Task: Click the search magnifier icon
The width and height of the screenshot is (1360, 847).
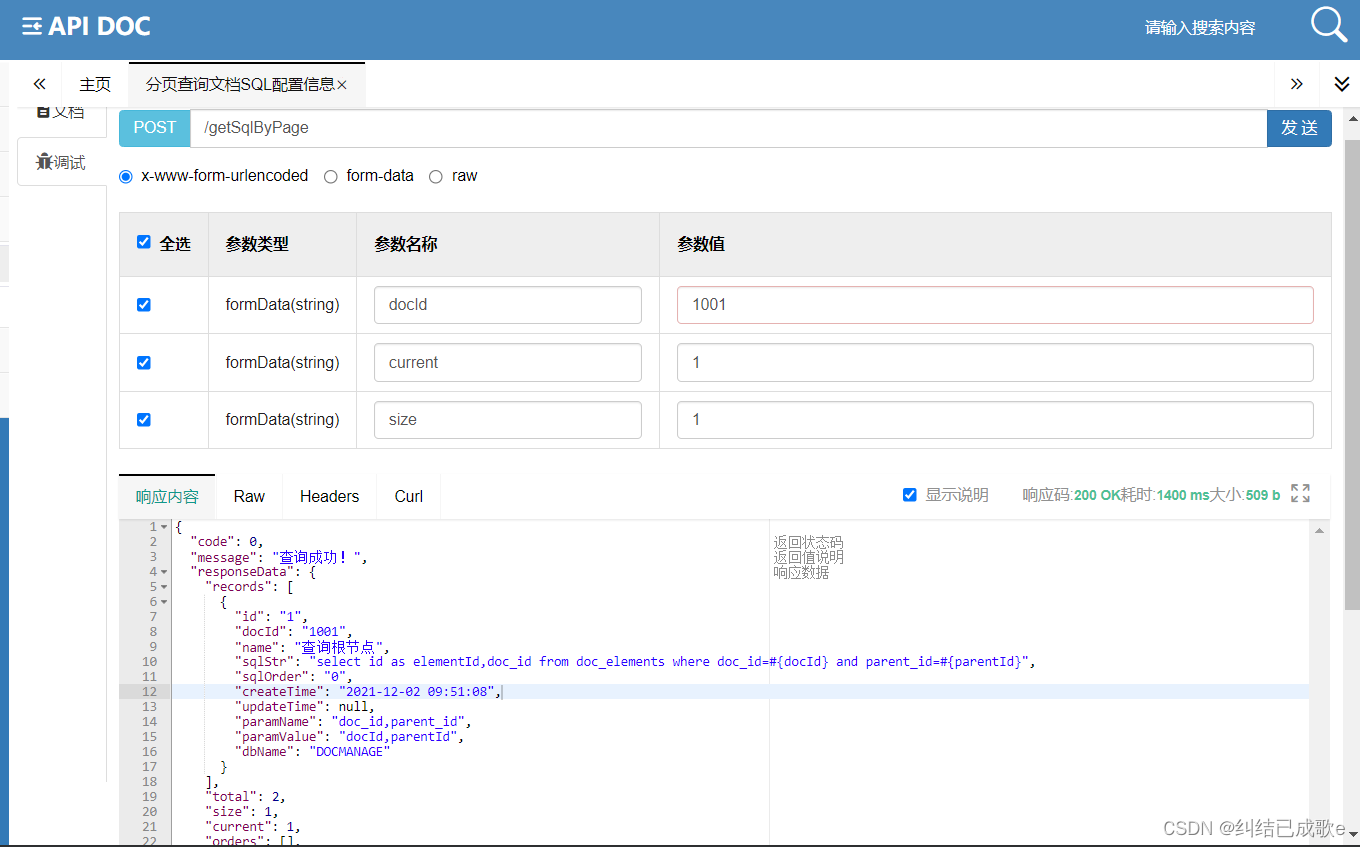Action: pyautogui.click(x=1329, y=25)
